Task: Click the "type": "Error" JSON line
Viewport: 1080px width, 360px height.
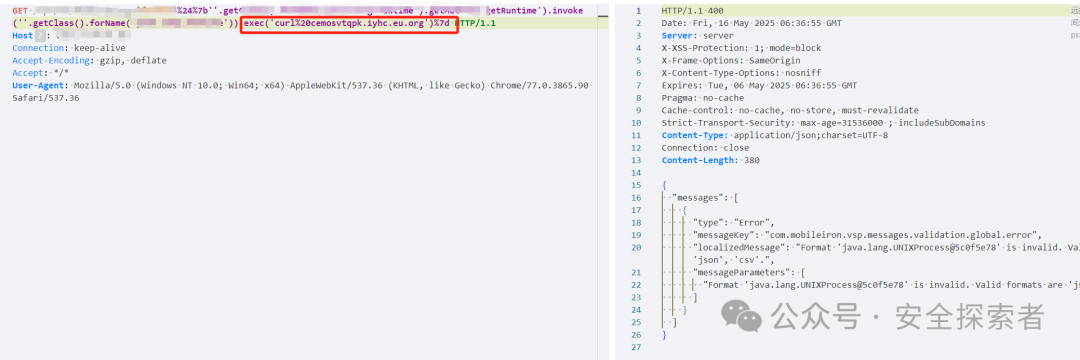Action: [734, 222]
